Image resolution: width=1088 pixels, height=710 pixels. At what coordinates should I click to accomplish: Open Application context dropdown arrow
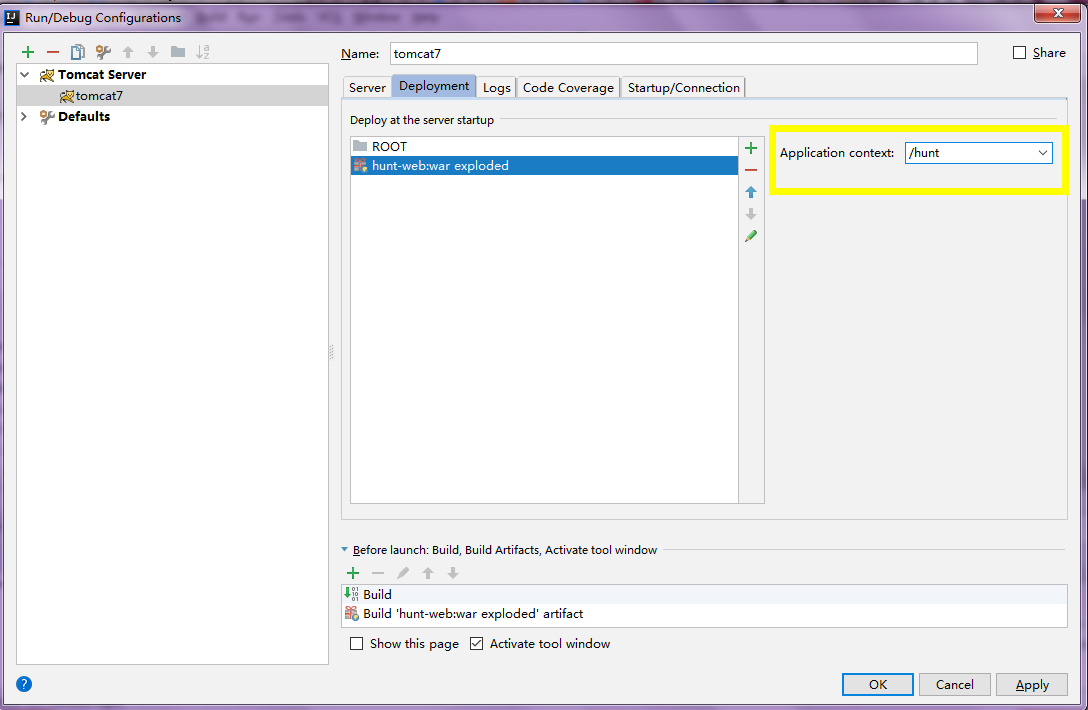point(1042,153)
